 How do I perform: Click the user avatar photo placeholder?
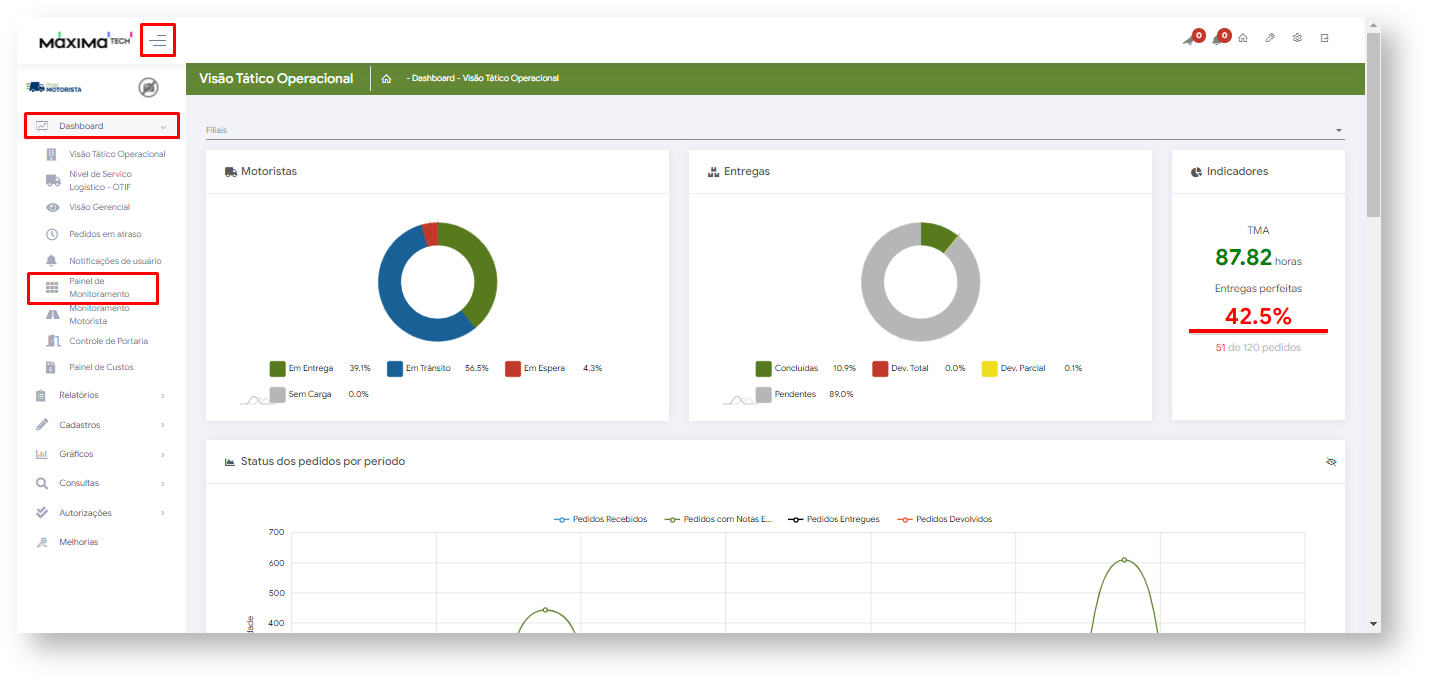click(148, 88)
